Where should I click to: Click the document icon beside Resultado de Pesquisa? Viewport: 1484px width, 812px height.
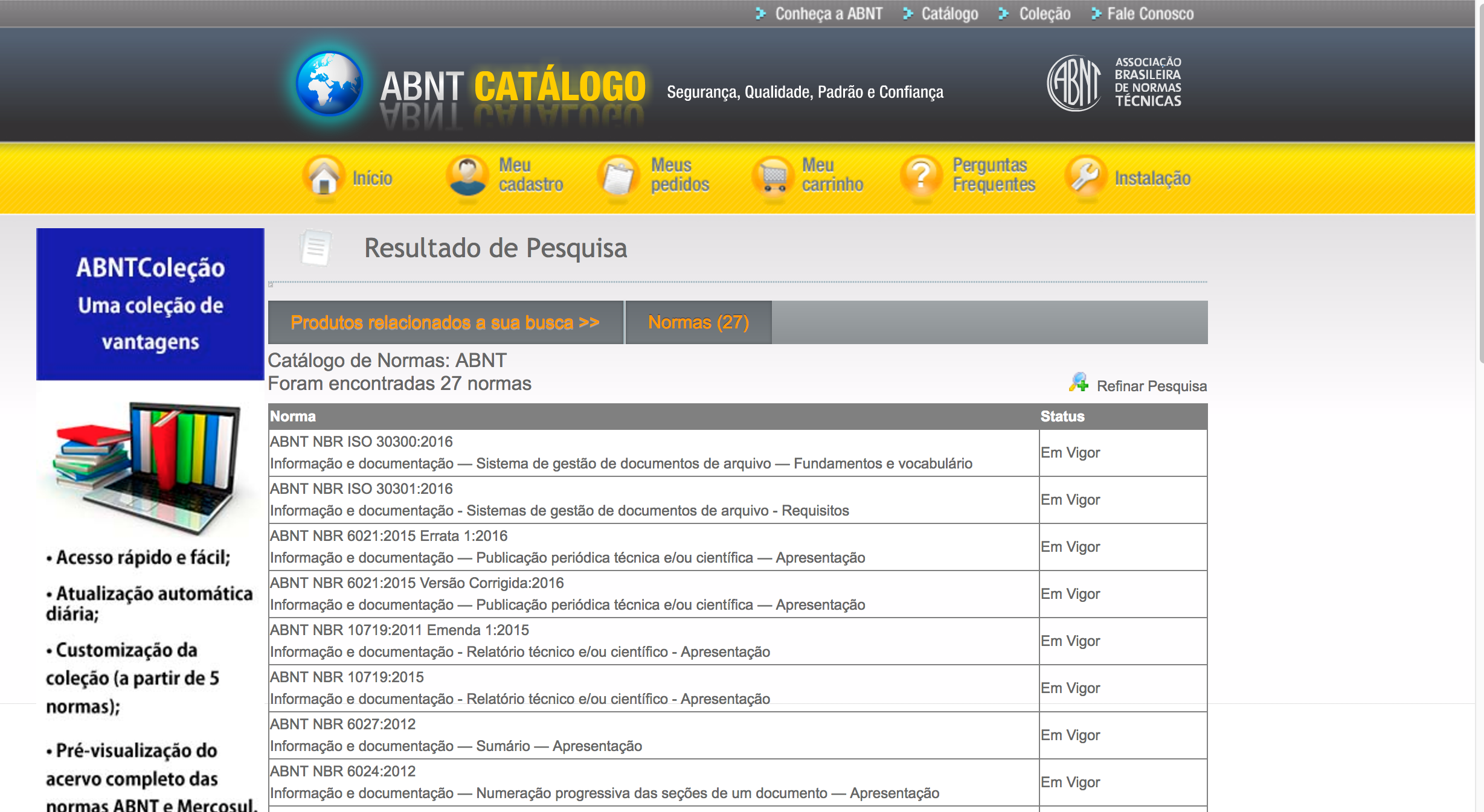[x=315, y=248]
